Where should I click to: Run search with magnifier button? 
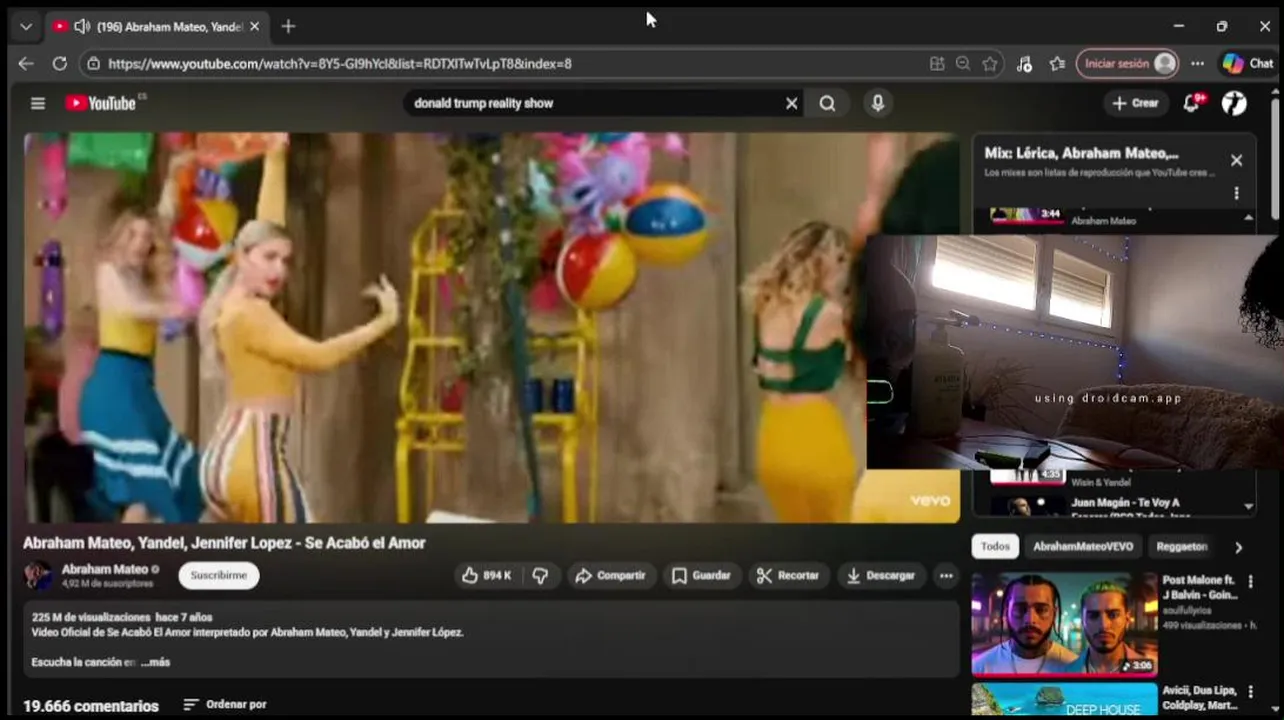pos(827,103)
